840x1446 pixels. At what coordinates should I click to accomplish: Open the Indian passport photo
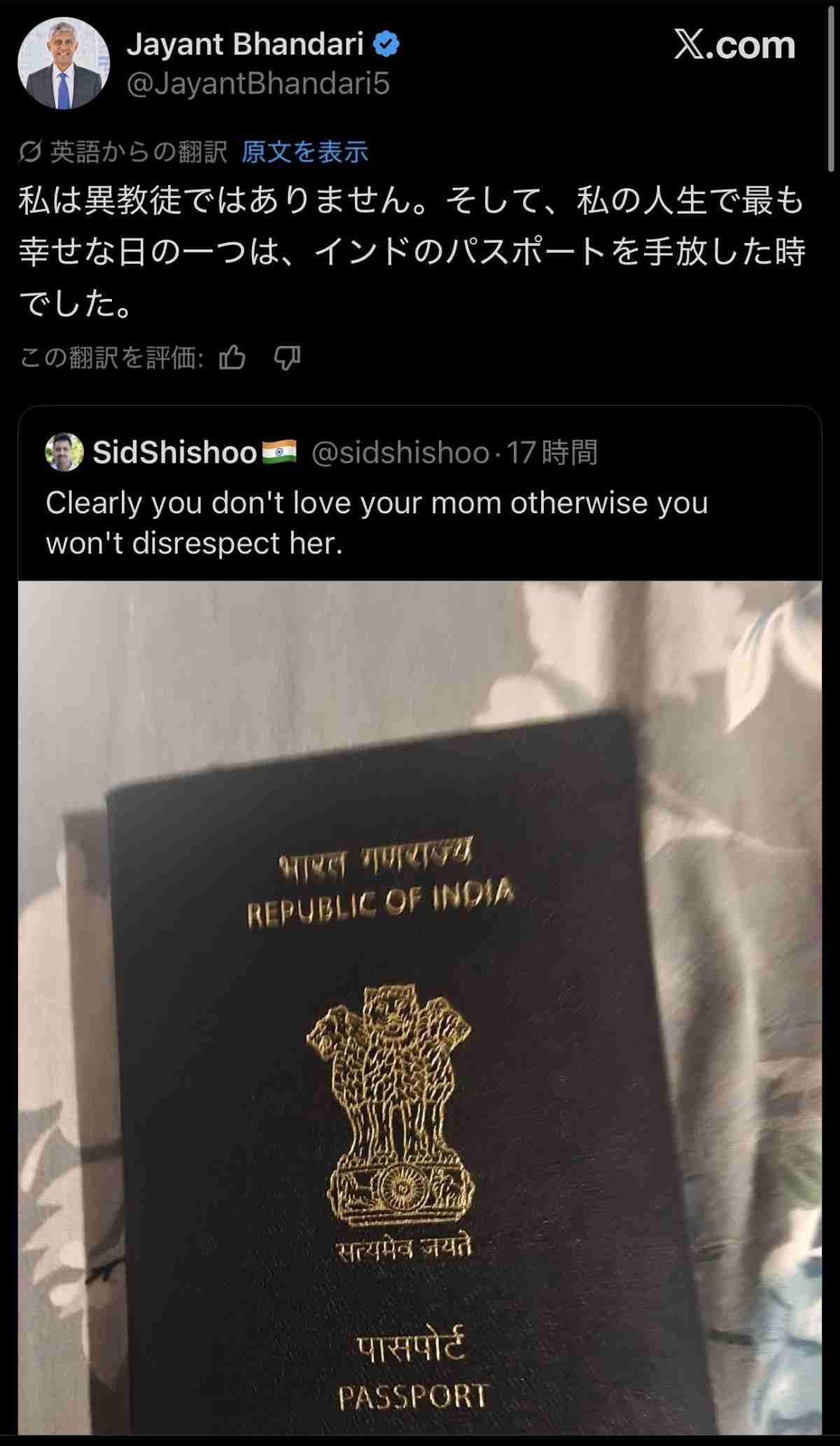tap(420, 1007)
